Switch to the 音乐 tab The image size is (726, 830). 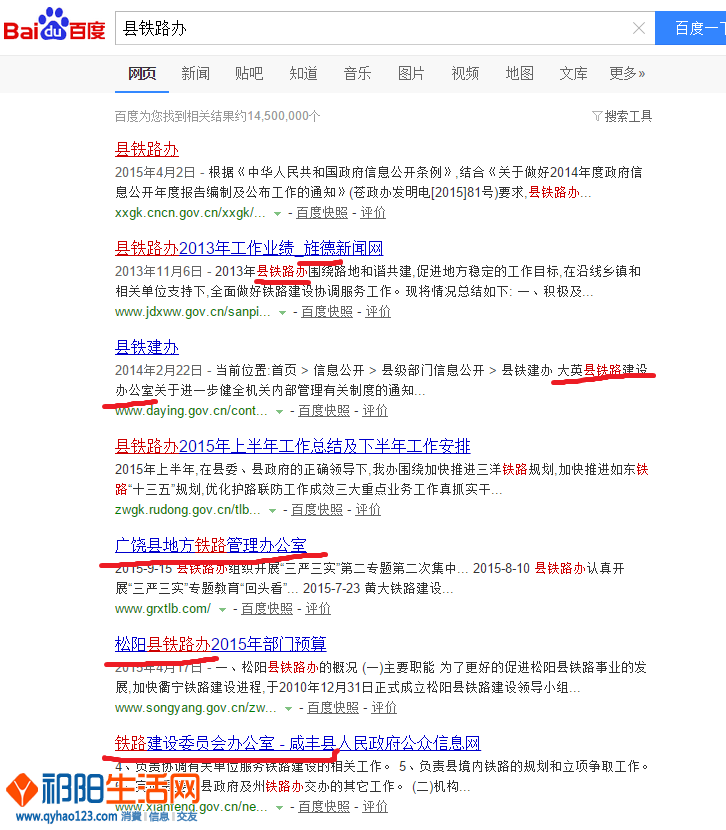(357, 74)
